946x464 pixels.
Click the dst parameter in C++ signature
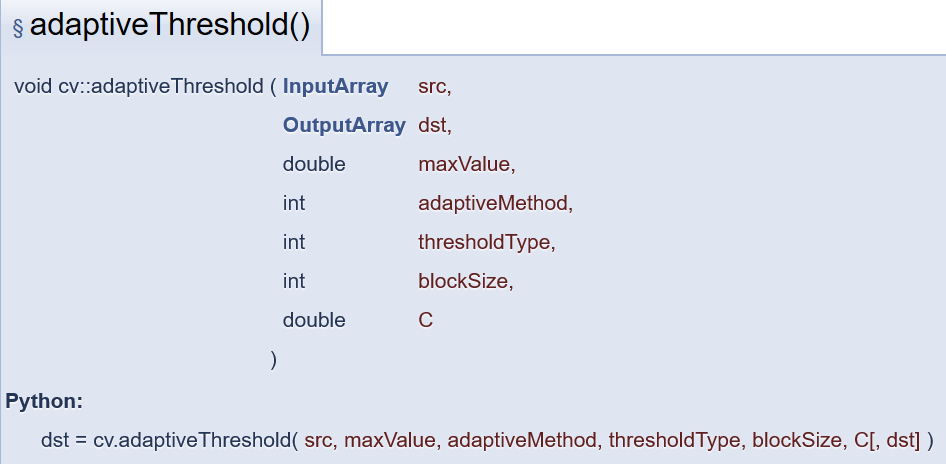[x=432, y=125]
